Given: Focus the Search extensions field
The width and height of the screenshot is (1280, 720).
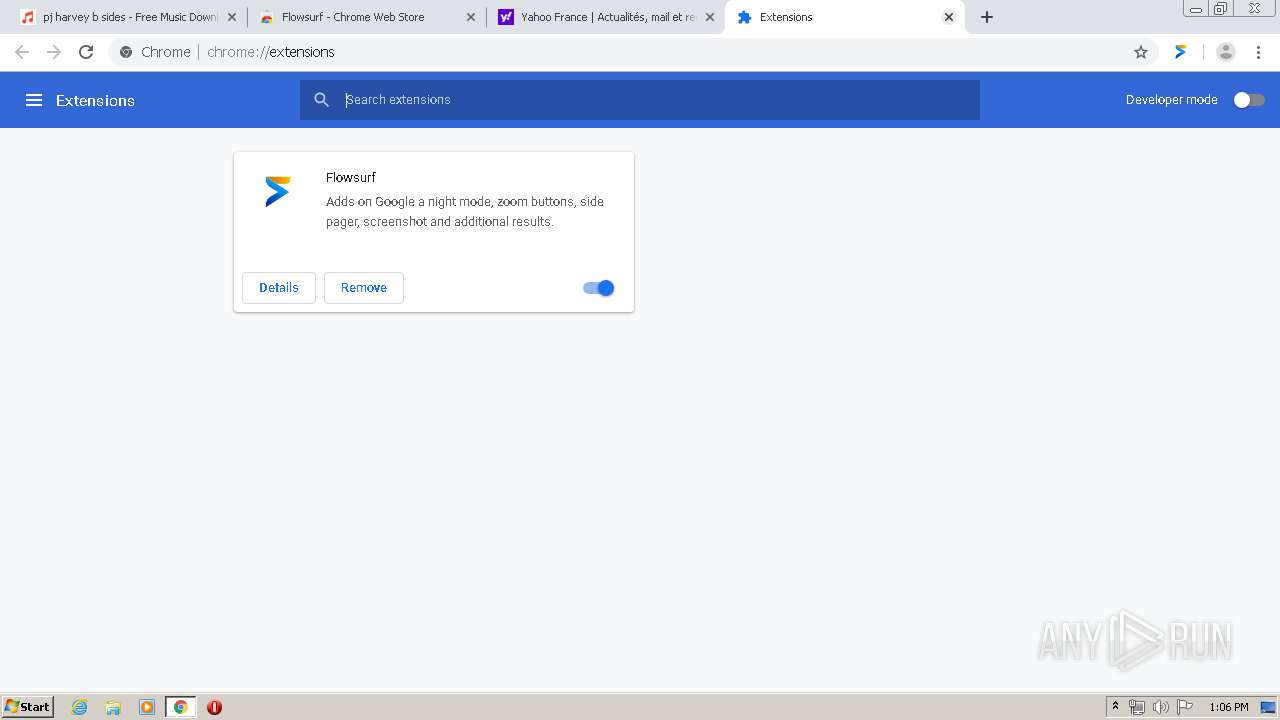Looking at the screenshot, I should pyautogui.click(x=640, y=100).
